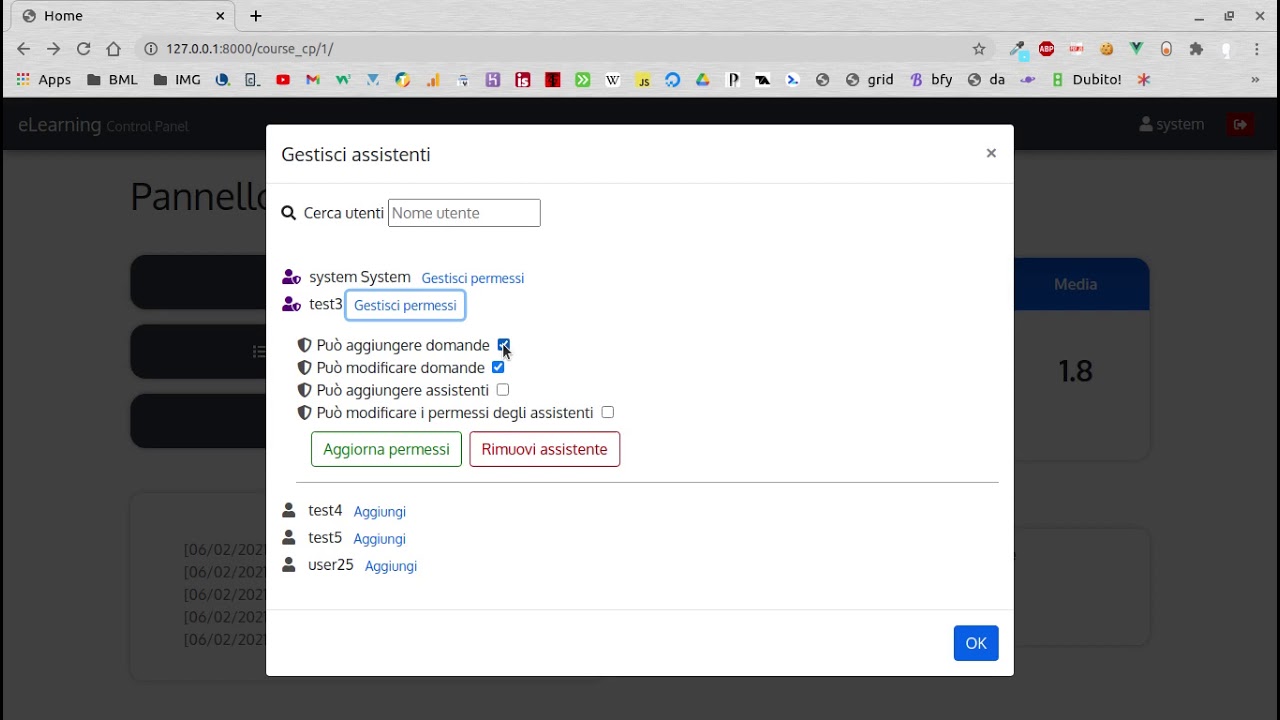This screenshot has width=1280, height=720.
Task: Click the 'Media' tab header behind dialog
Action: click(x=1075, y=284)
